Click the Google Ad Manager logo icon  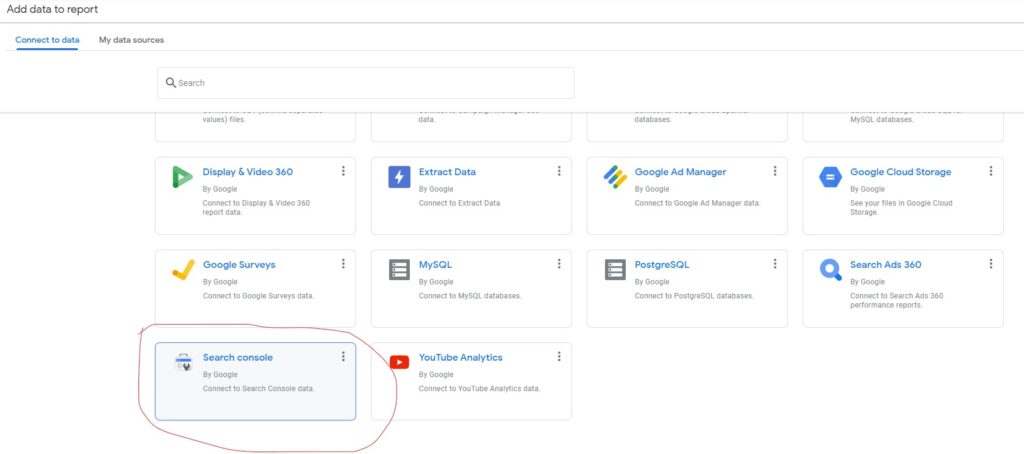coord(615,177)
